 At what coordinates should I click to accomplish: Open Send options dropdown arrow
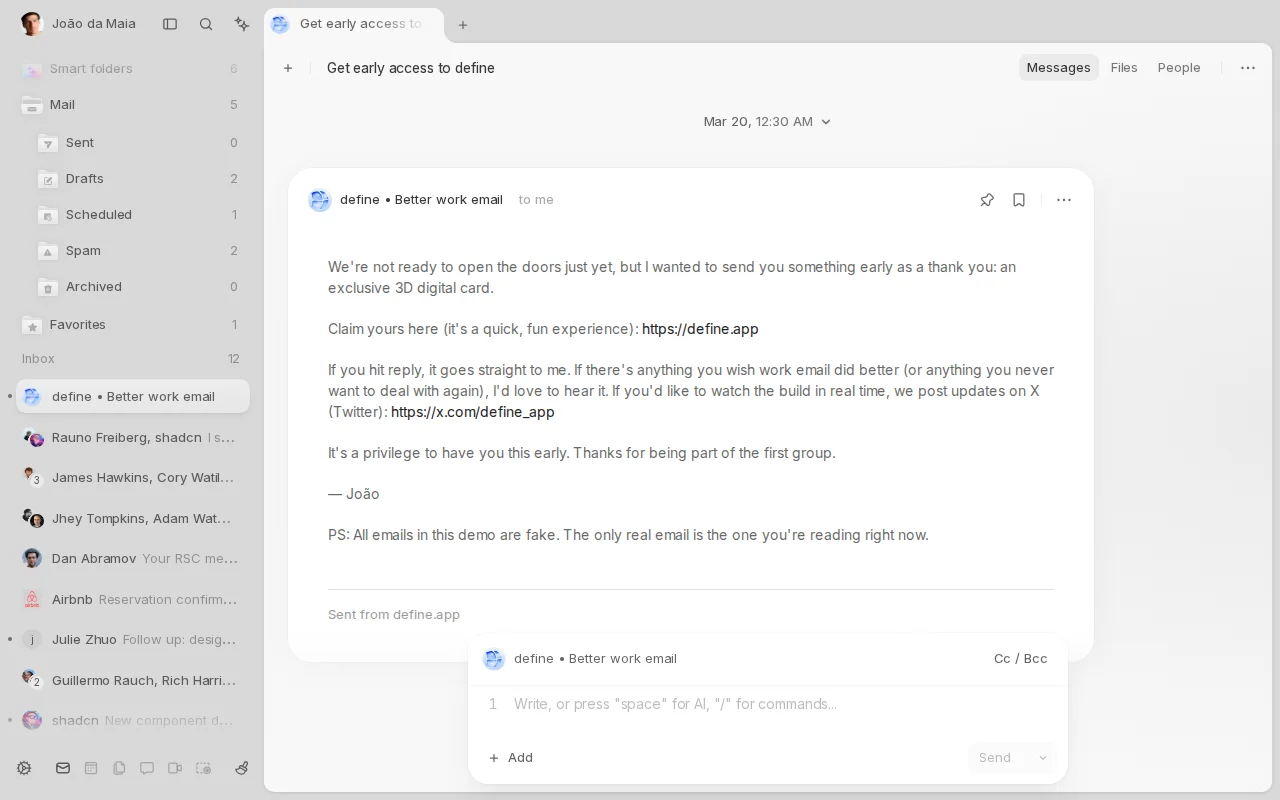click(1043, 758)
